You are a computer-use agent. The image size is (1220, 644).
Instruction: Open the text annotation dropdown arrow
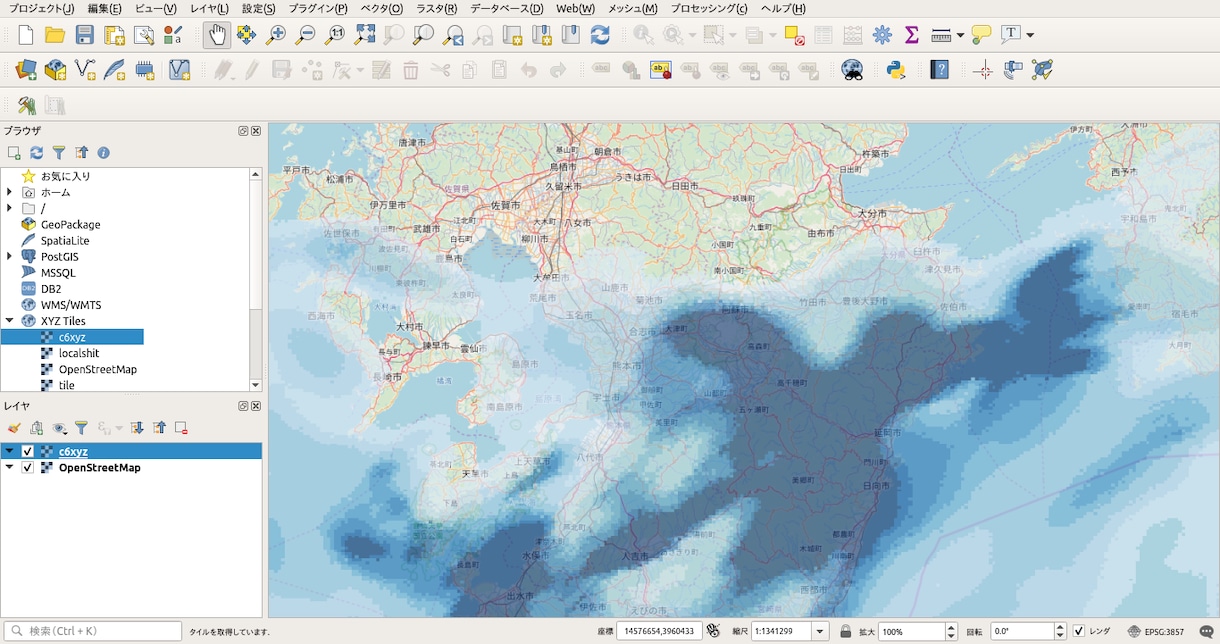(x=1030, y=35)
